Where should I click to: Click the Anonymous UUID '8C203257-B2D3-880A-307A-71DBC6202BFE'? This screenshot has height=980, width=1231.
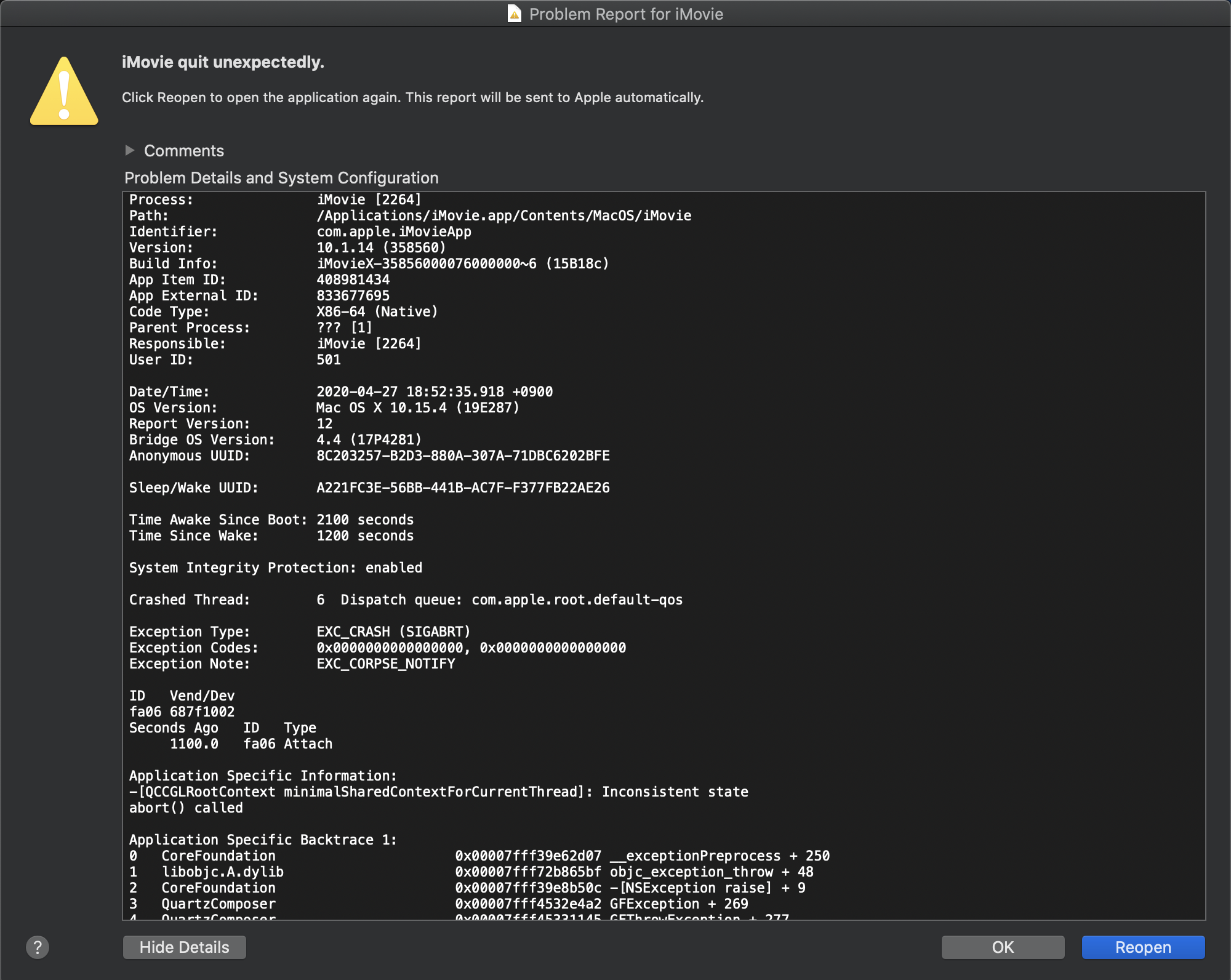click(x=463, y=456)
